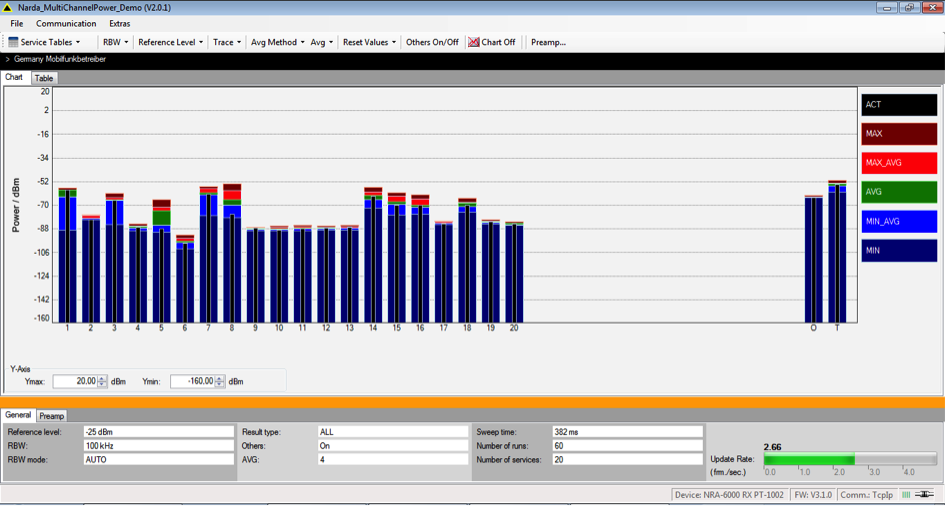The width and height of the screenshot is (945, 506).
Task: Open the File menu
Action: pos(17,23)
